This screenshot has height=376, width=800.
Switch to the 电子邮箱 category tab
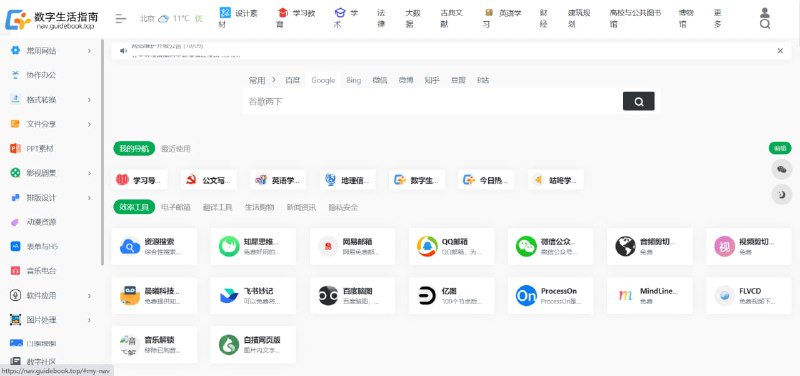tap(176, 207)
